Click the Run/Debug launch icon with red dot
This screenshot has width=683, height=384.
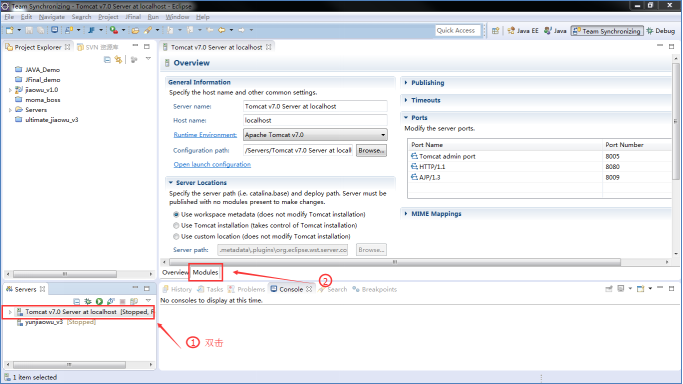pos(114,30)
